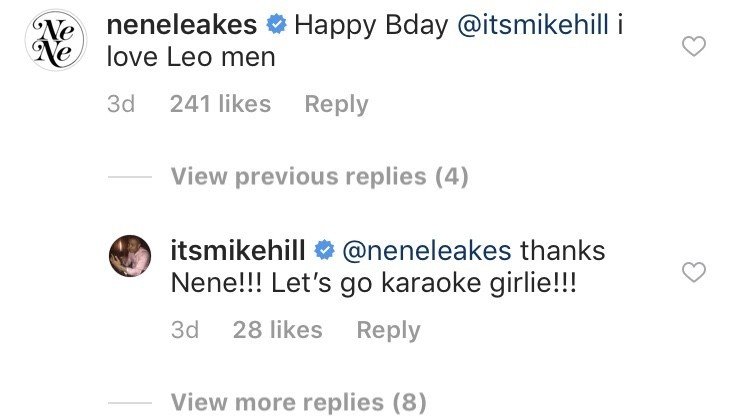
Task: Click the dash line before View previous replies
Action: point(129,178)
